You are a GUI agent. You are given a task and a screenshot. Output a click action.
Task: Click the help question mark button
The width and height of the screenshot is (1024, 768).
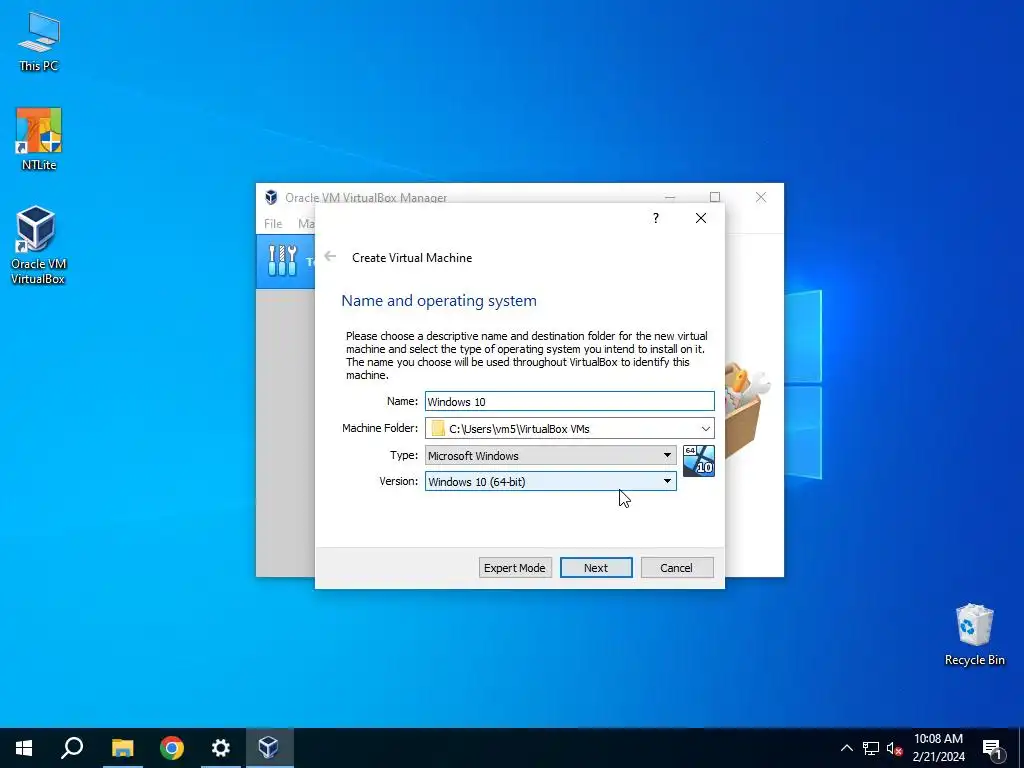[656, 218]
